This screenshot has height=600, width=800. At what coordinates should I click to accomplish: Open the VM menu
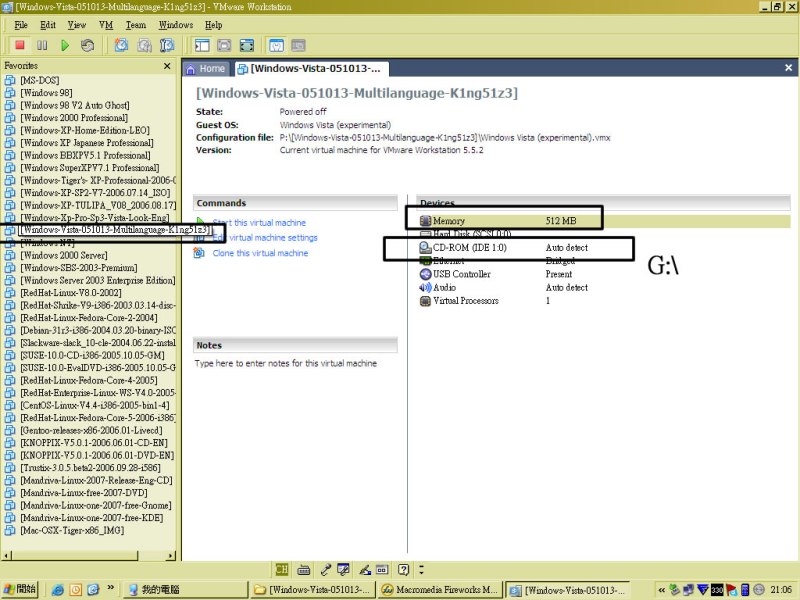tap(106, 25)
